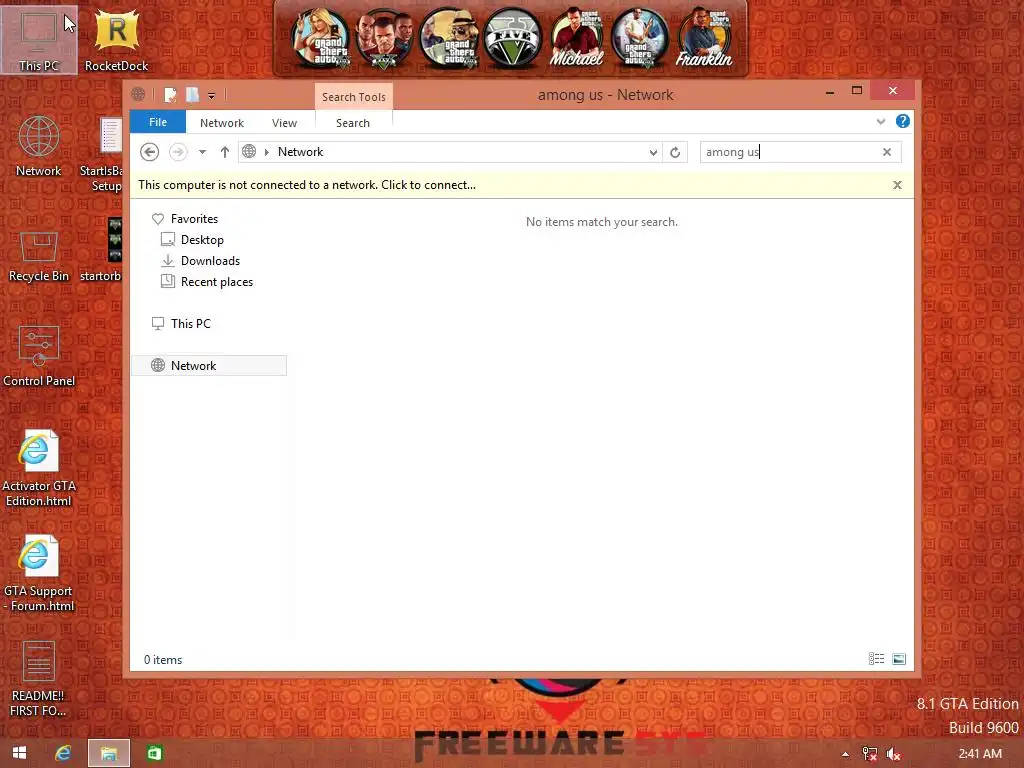This screenshot has width=1024, height=768.
Task: Click Properties icon in quick access toolbar
Action: [x=170, y=95]
